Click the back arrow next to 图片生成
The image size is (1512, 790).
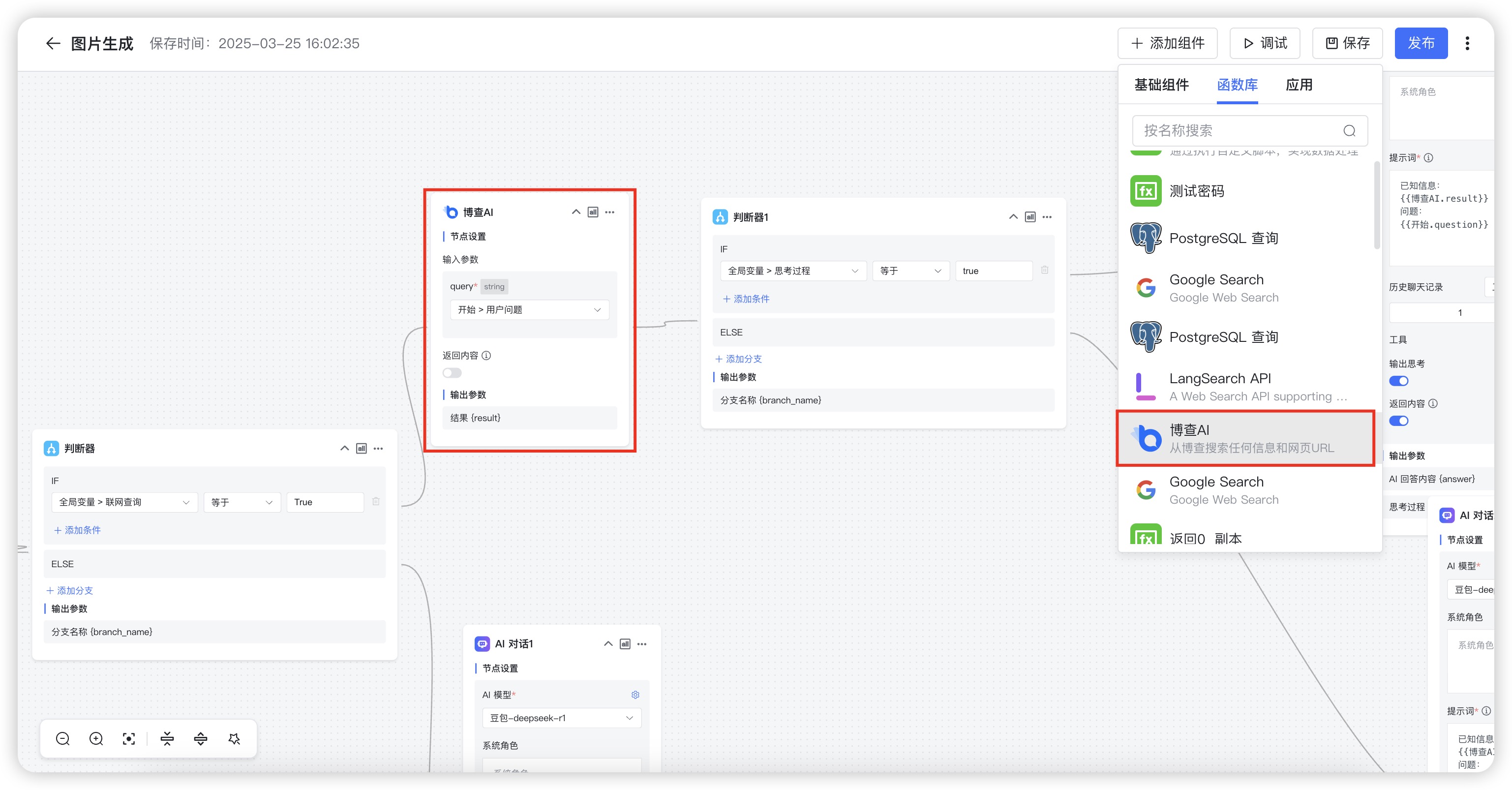pyautogui.click(x=53, y=43)
